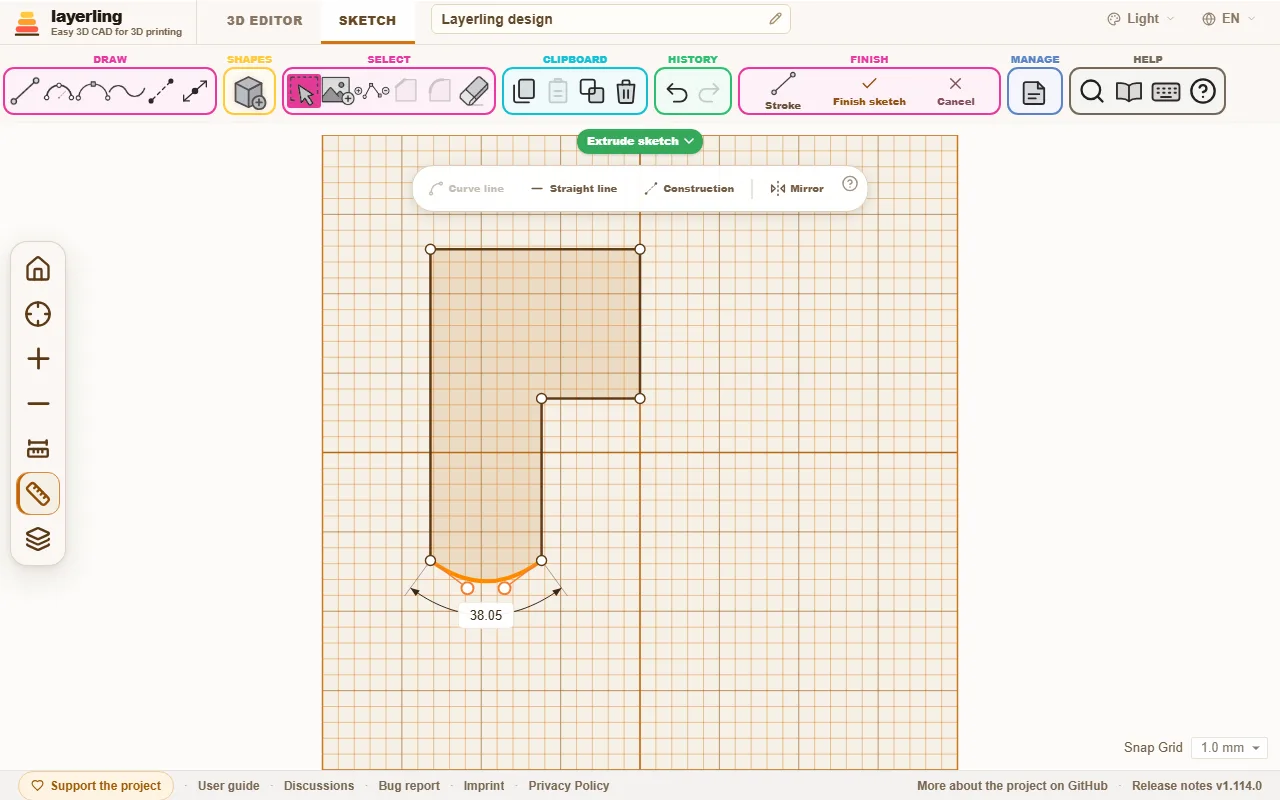Image resolution: width=1280 pixels, height=800 pixels.
Task: Choose the wavy spline curve tool
Action: (x=127, y=92)
